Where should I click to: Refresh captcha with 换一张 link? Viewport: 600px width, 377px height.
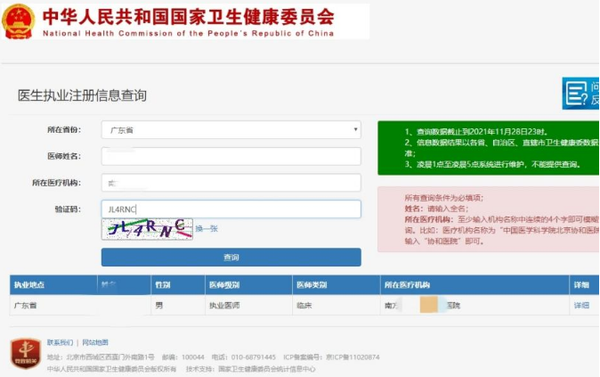[207, 228]
